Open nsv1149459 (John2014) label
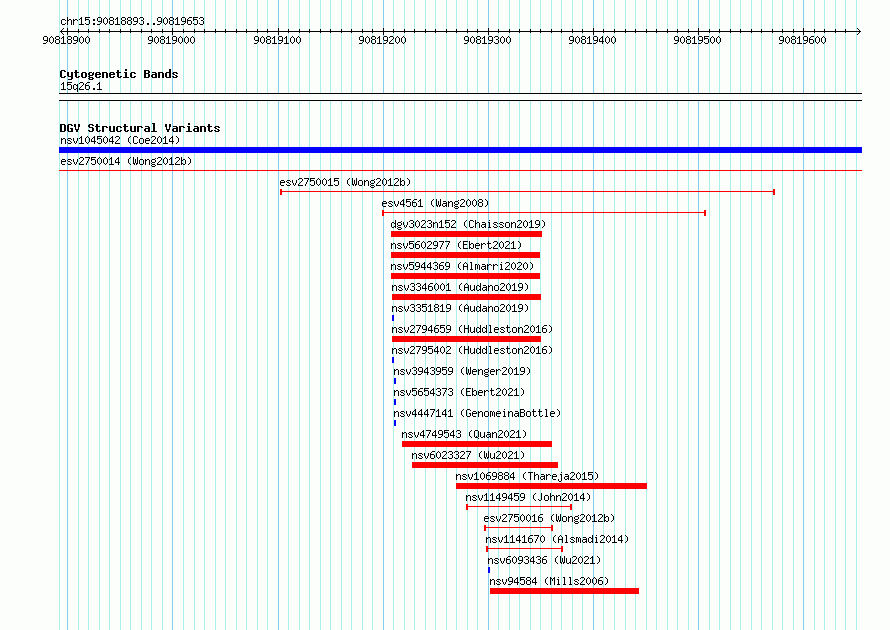Screen dimensions: 890x630 [528, 497]
